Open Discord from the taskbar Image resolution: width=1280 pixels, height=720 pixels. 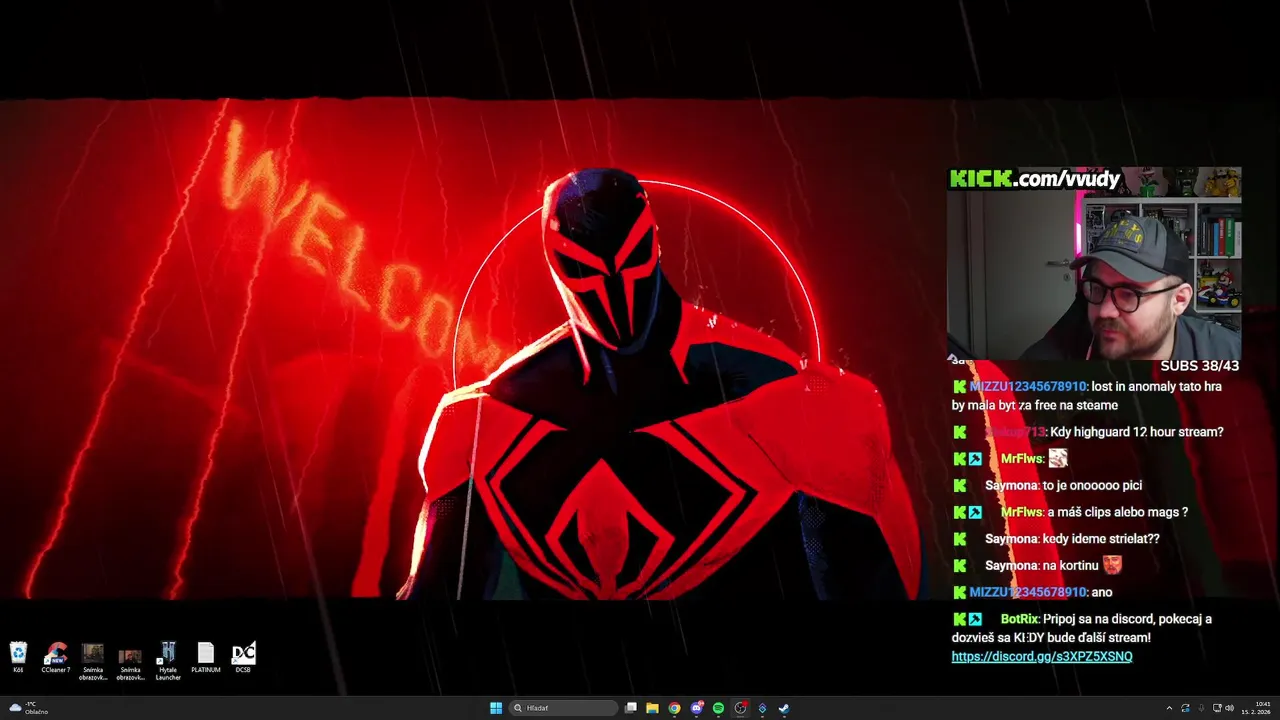[x=696, y=708]
